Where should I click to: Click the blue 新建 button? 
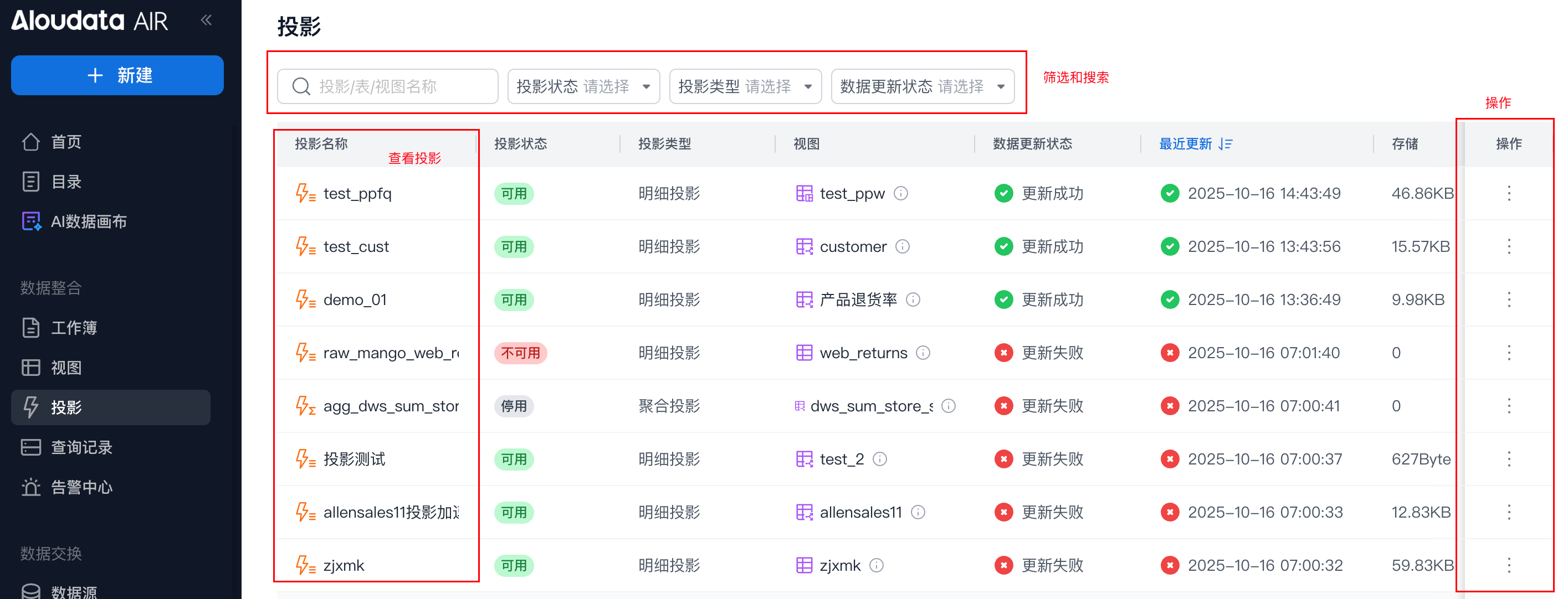click(x=117, y=75)
